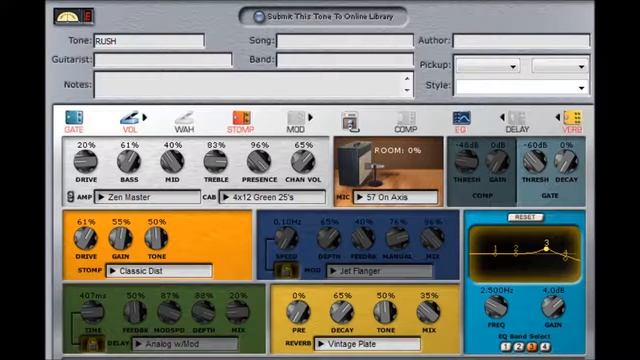Click the amp DRIVE knob at 20%
640x360 pixels.
tap(86, 162)
